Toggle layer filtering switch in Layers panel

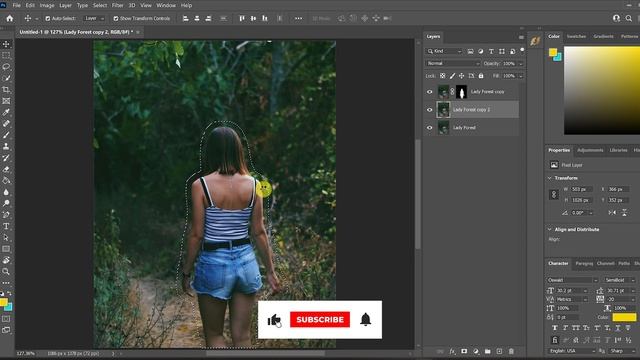click(x=522, y=50)
